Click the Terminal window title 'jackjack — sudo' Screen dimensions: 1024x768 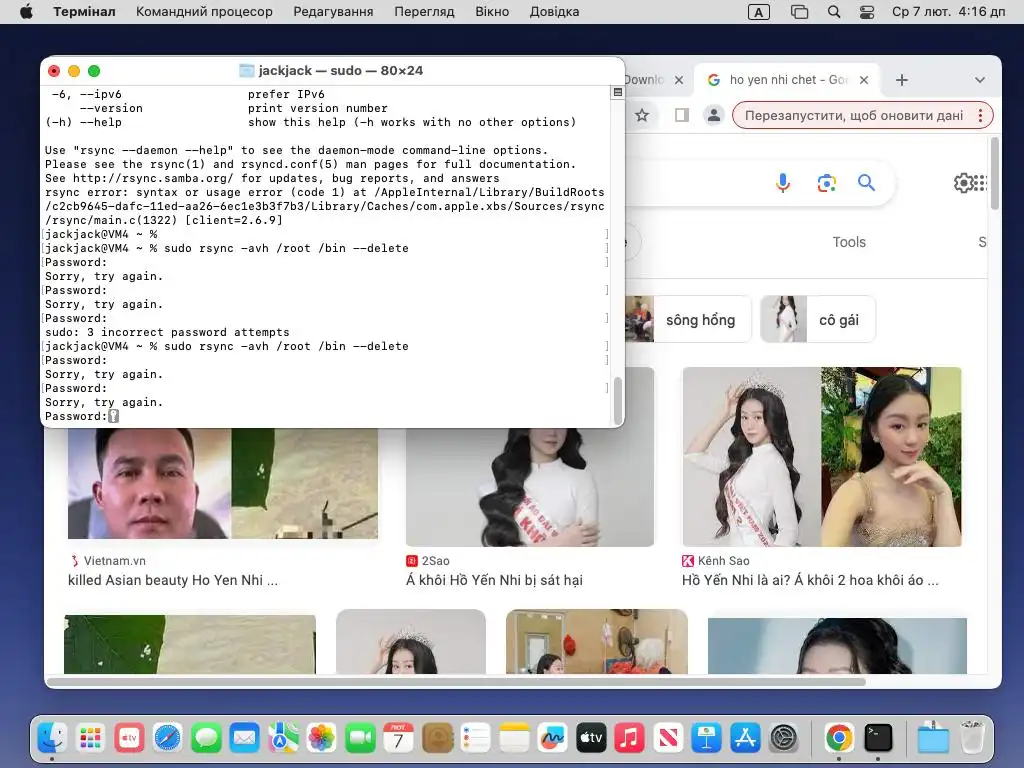(340, 71)
